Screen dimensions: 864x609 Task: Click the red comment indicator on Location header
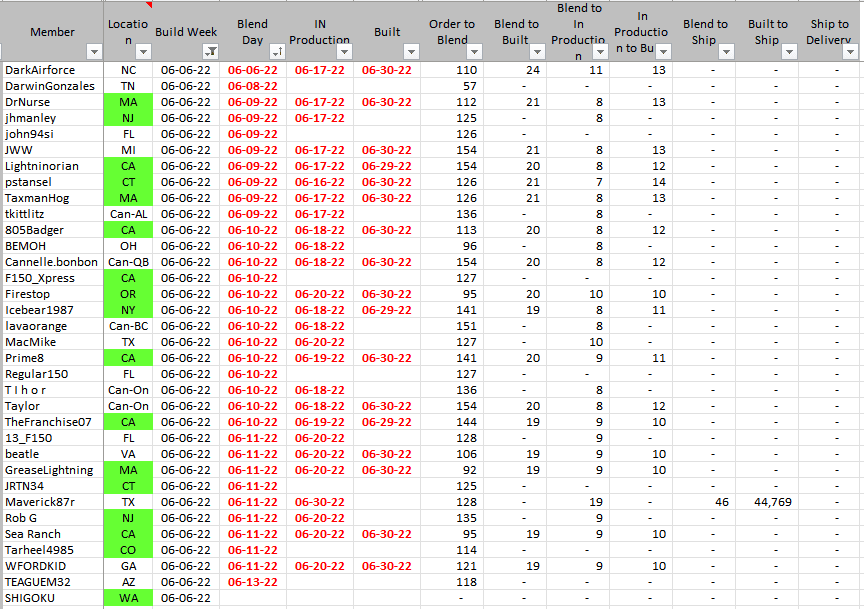pos(149,5)
